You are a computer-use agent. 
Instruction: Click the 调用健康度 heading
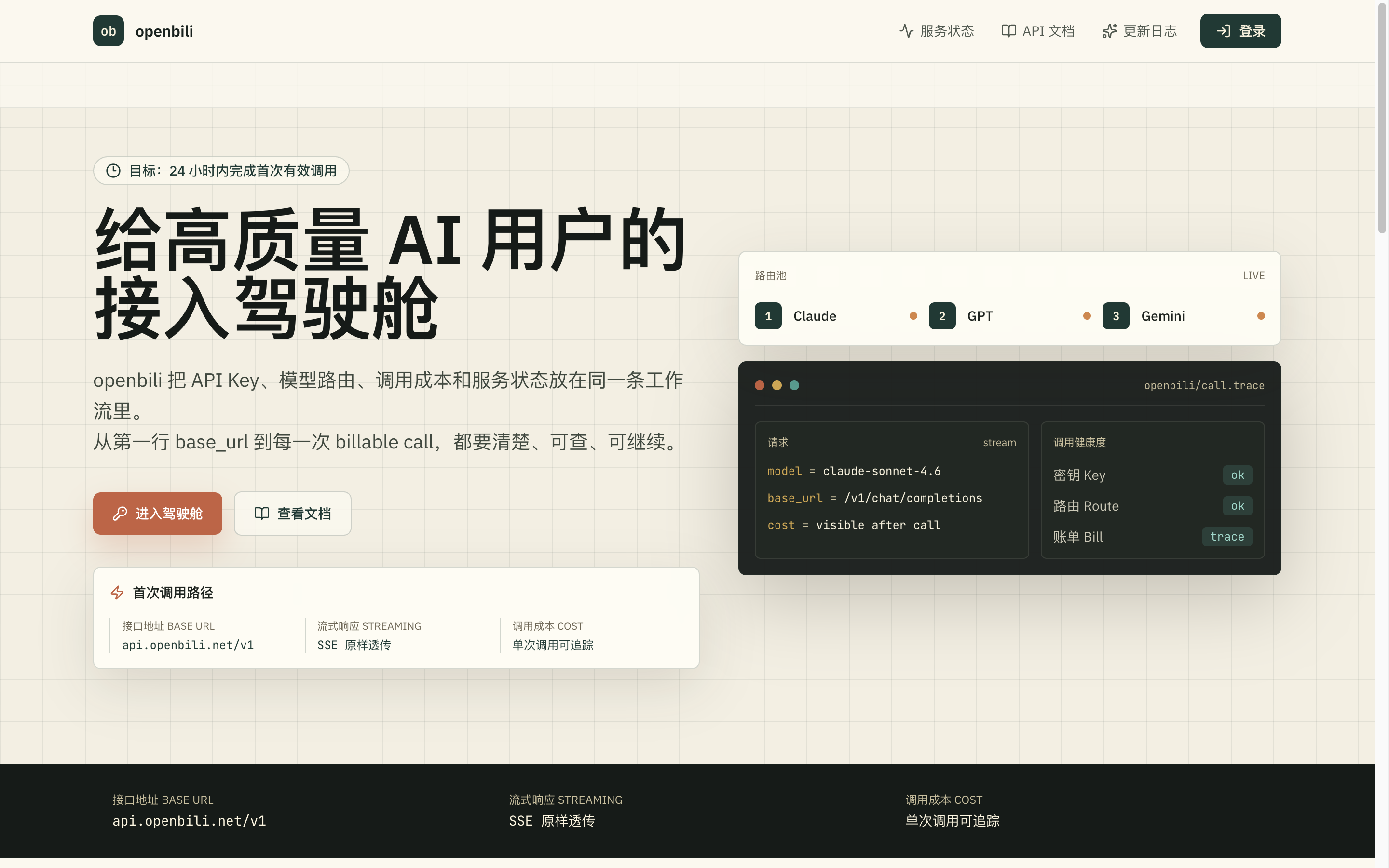coord(1079,443)
